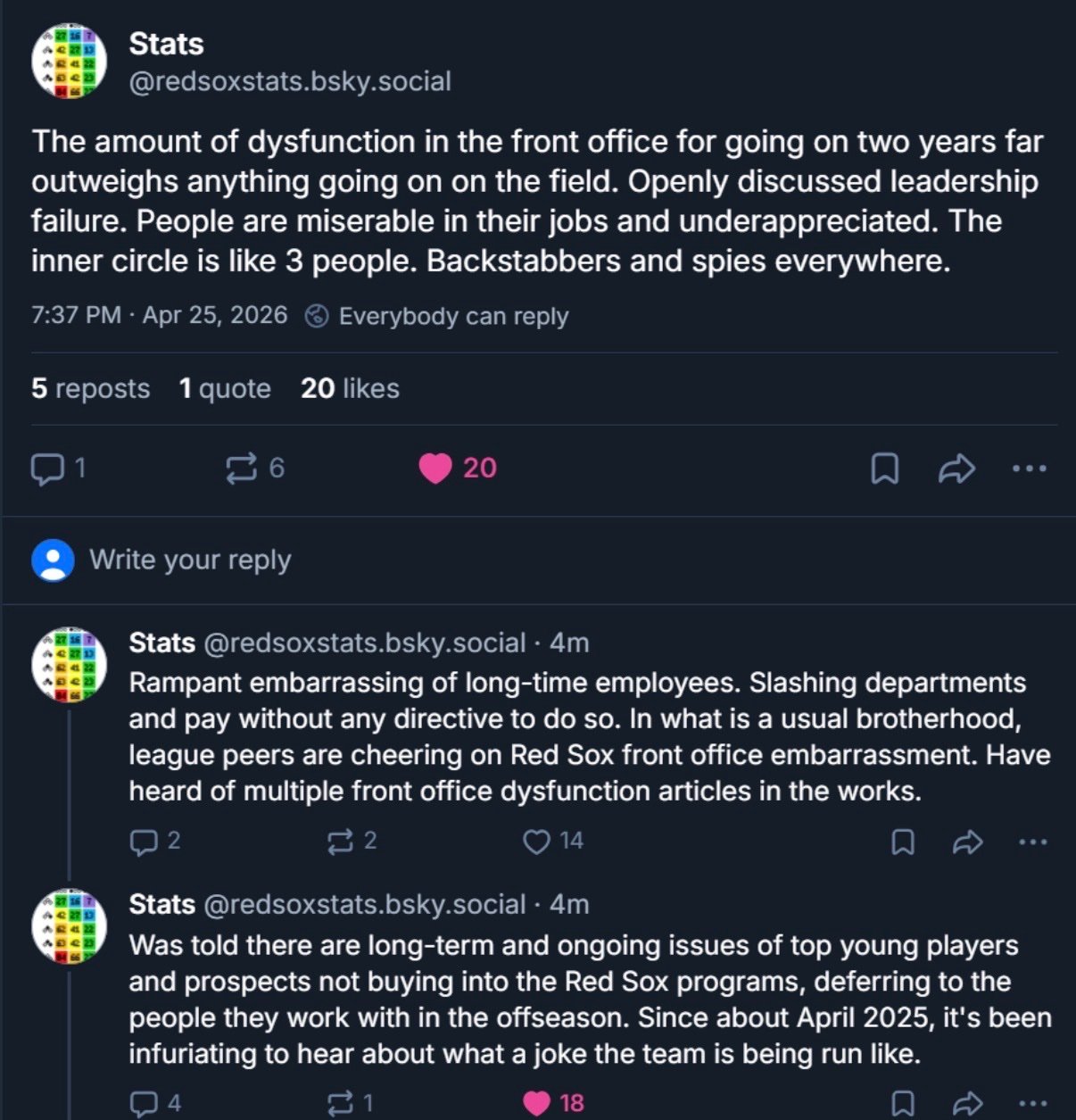The height and width of the screenshot is (1120, 1076).
Task: Show the 20 likes list
Action: 350,388
